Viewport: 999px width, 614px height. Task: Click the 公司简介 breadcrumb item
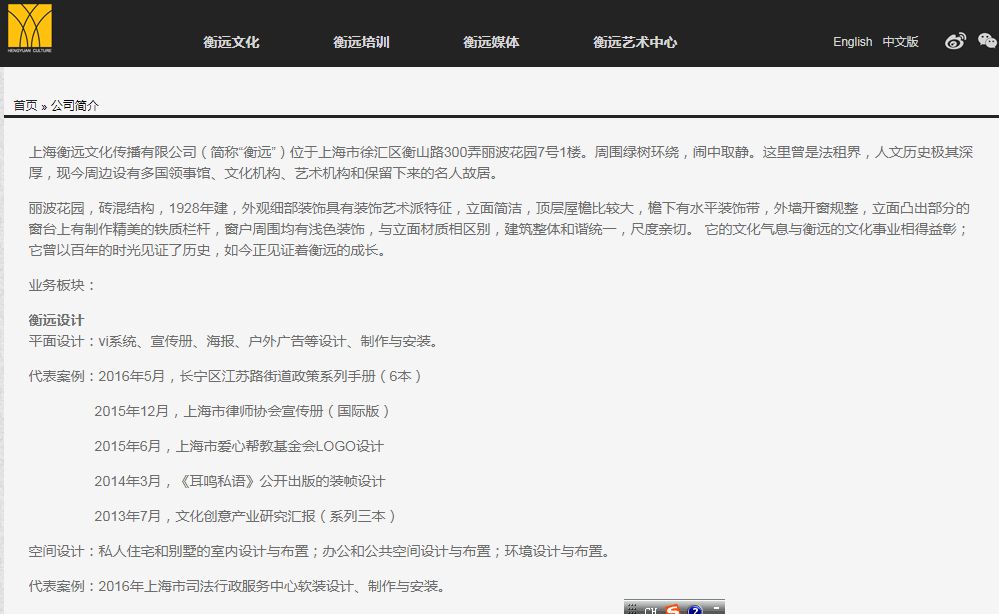(x=78, y=104)
